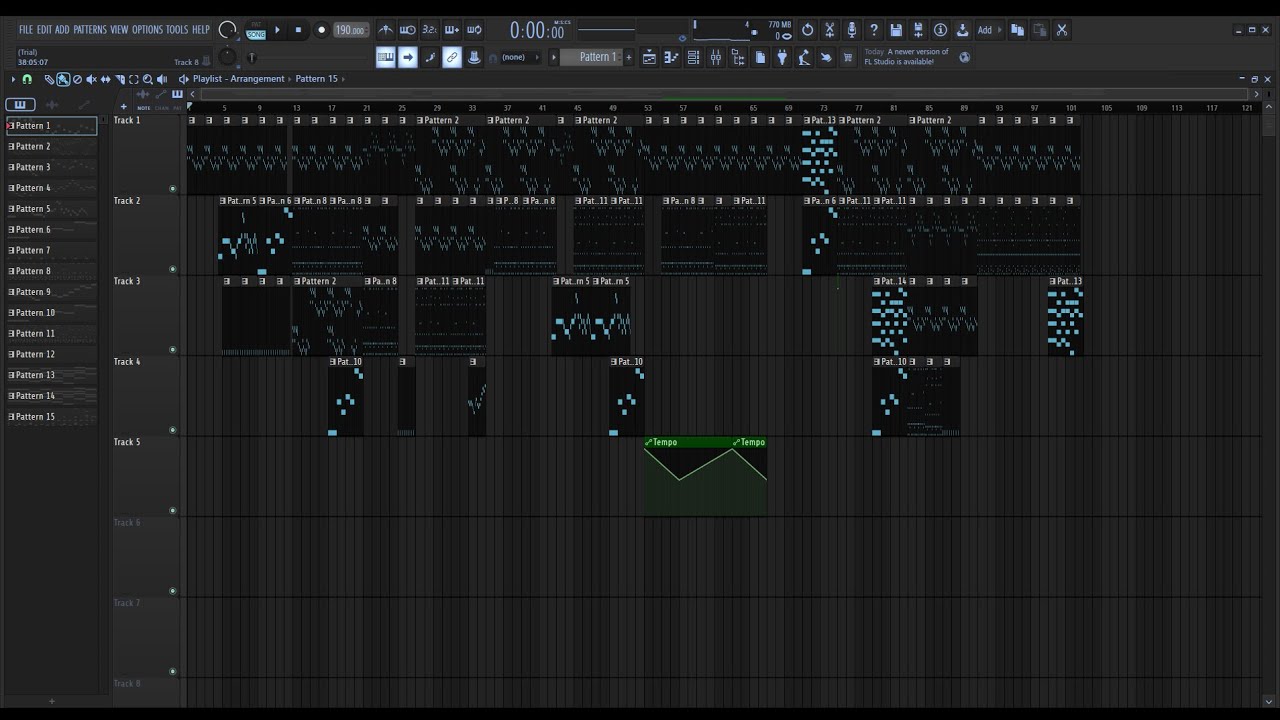The height and width of the screenshot is (720, 1280).
Task: Open the TOOLS menu
Action: [x=177, y=29]
